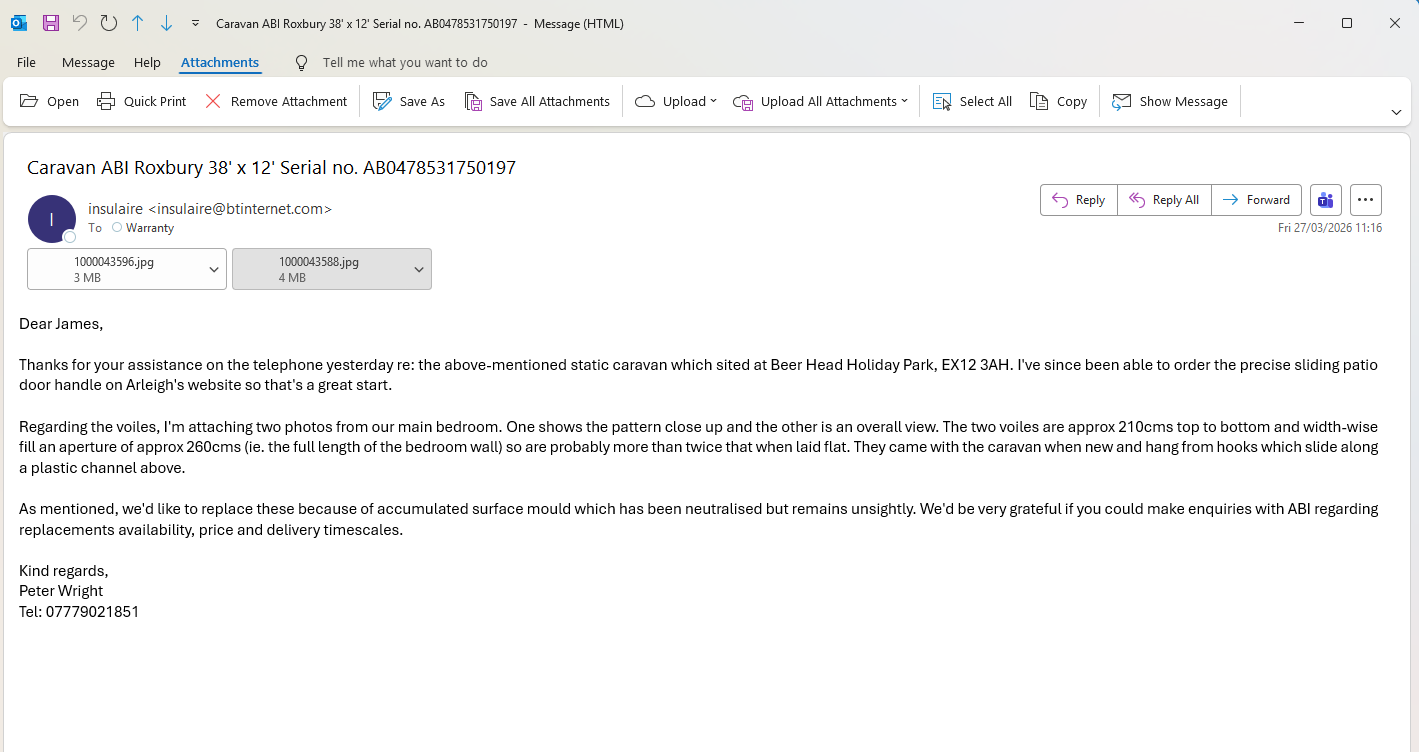Click the Undo arrow icon
The width and height of the screenshot is (1419, 752).
click(80, 23)
